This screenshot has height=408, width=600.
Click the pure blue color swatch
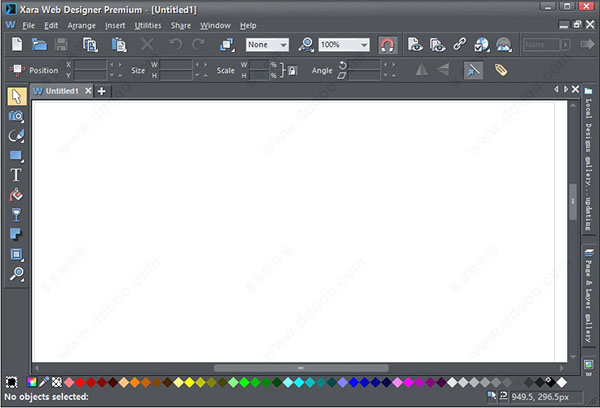pyautogui.click(x=354, y=382)
